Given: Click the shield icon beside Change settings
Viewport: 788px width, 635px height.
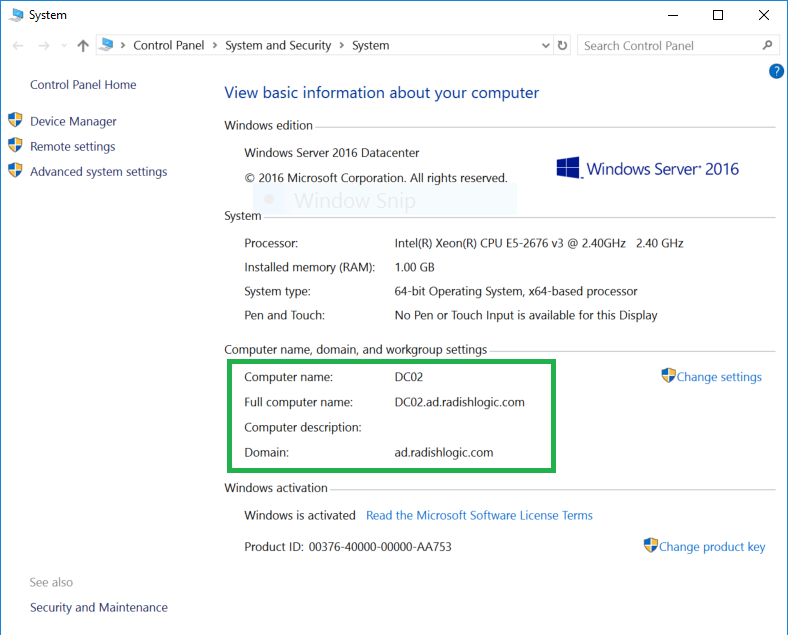Looking at the screenshot, I should coord(668,375).
